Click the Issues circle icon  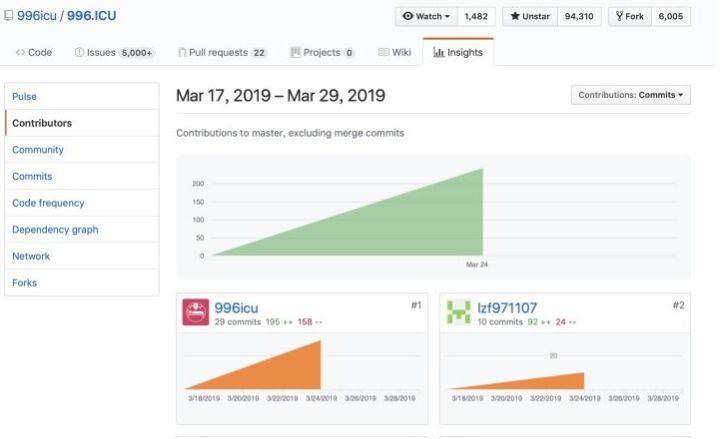click(79, 52)
